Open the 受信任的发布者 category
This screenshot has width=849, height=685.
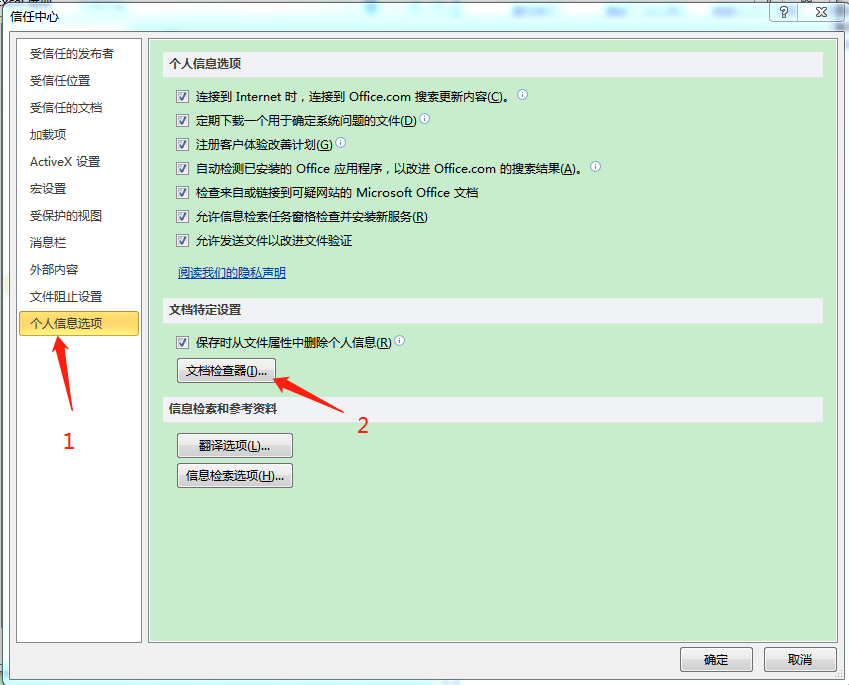(x=71, y=54)
